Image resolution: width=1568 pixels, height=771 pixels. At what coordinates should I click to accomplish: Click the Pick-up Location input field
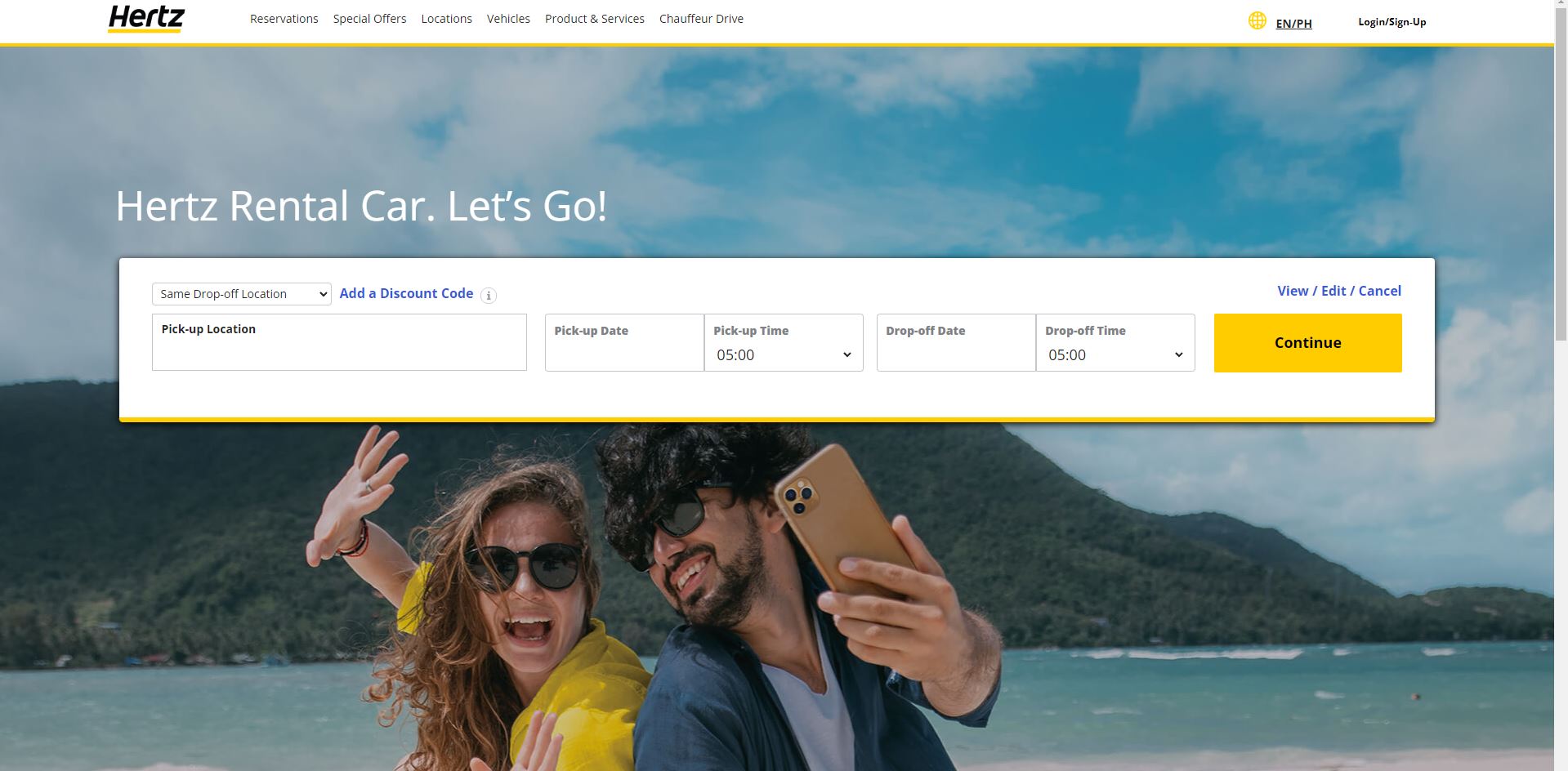click(339, 342)
